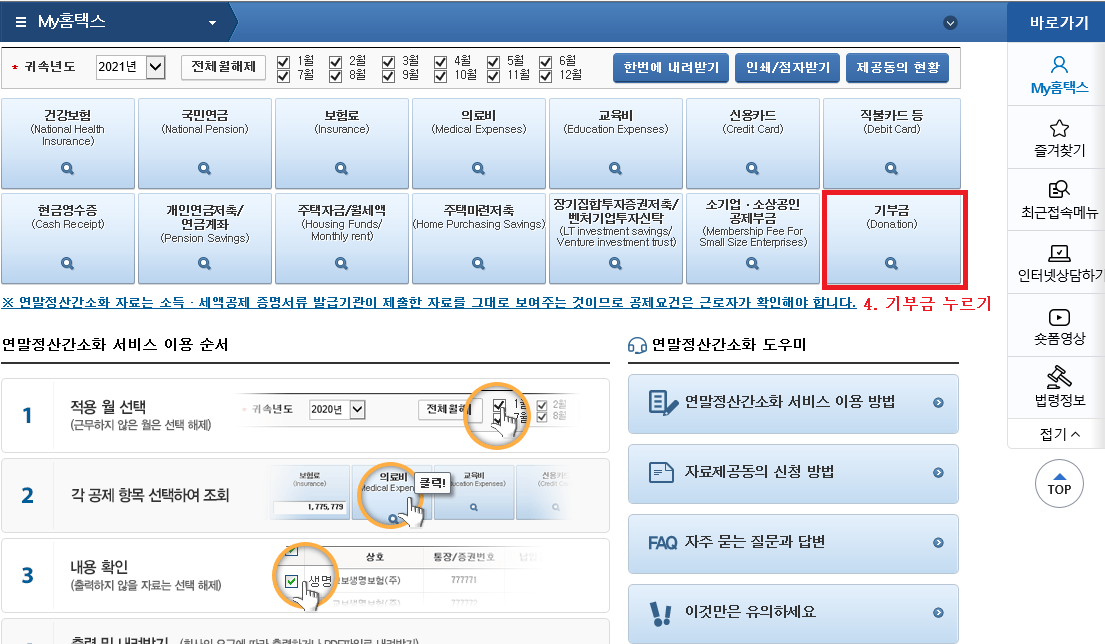
Task: Open 인터넷상담하기 laptop icon
Action: [x=1059, y=252]
